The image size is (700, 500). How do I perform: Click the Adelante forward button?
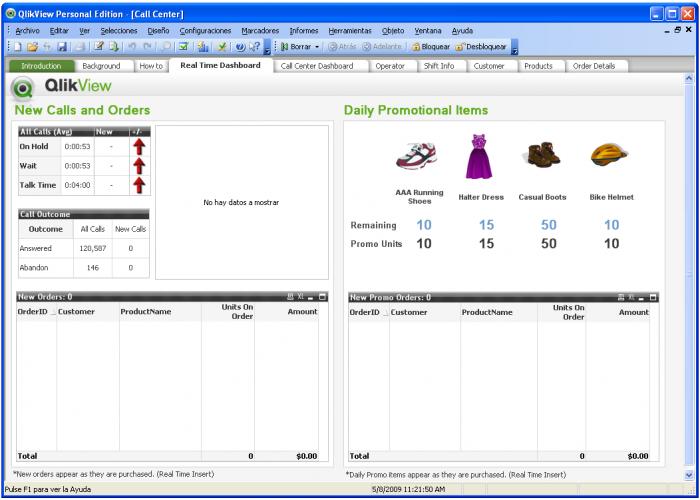pos(382,47)
